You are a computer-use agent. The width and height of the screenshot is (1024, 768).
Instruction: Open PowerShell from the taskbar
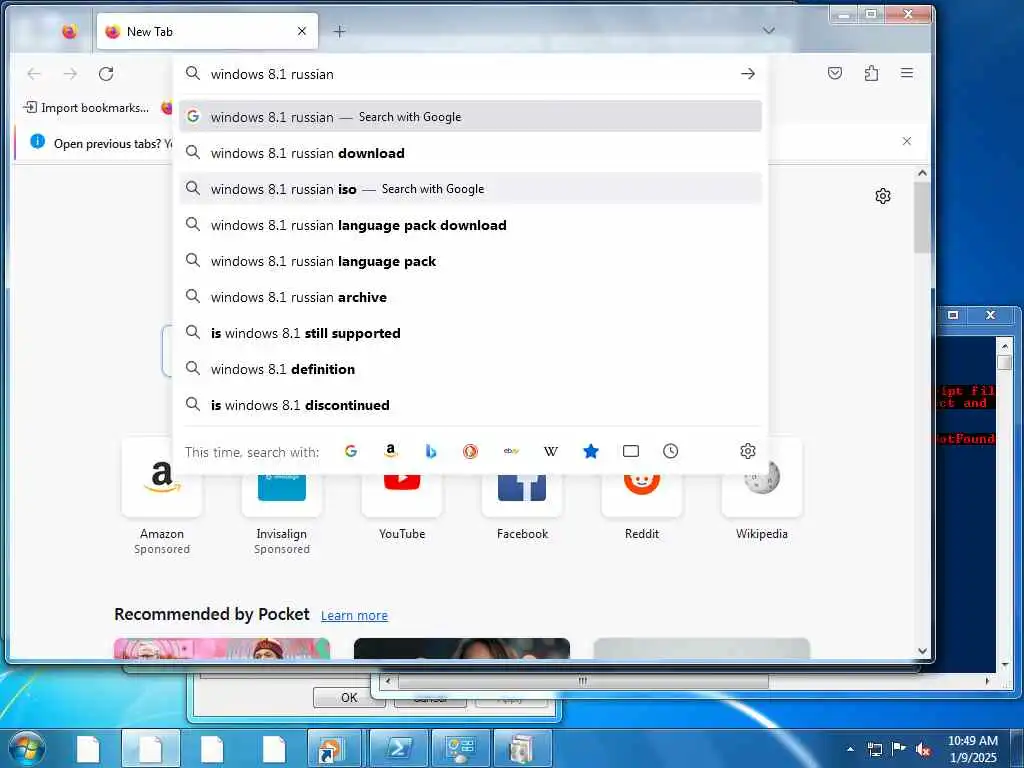[398, 748]
